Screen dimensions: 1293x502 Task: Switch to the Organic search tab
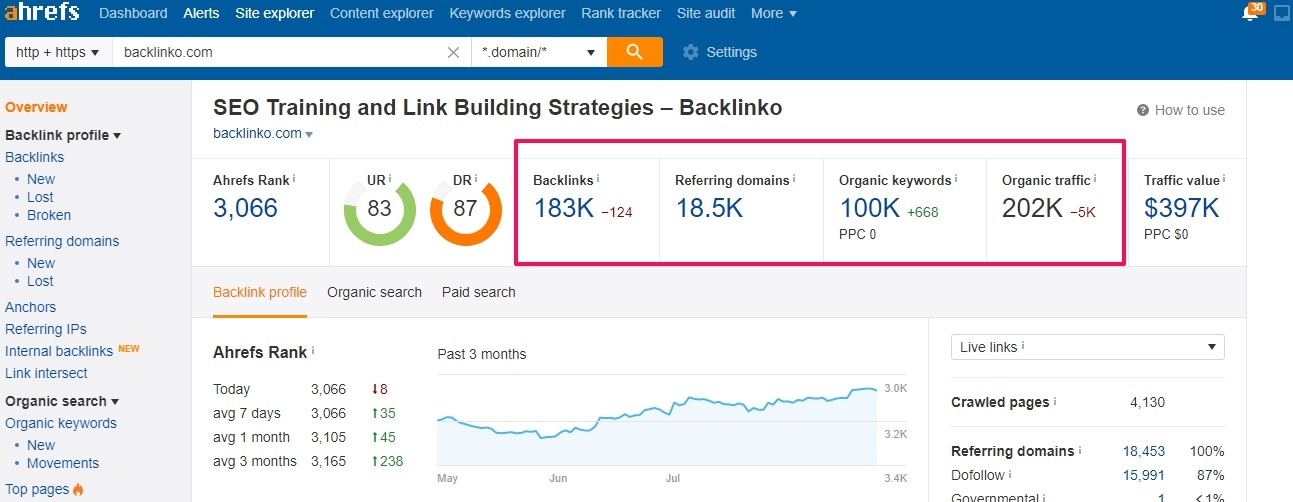374,292
